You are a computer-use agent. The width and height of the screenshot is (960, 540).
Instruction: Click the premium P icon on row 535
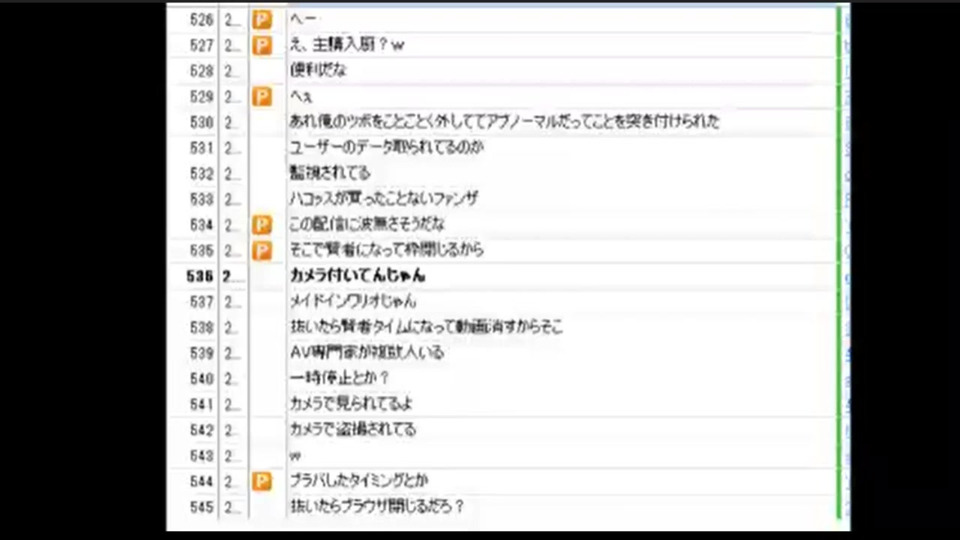point(262,250)
